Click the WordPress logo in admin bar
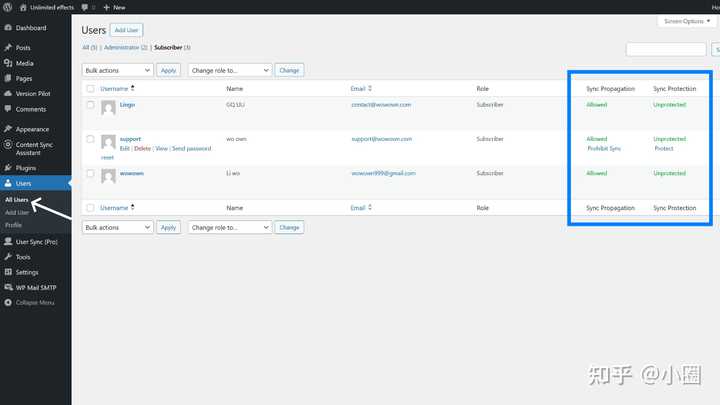This screenshot has height=405, width=720. [8, 7]
